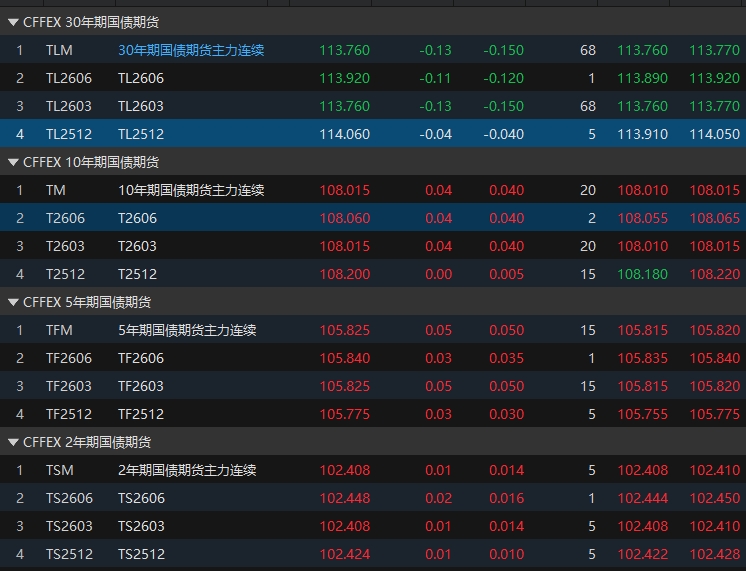
Task: Select the TS2606 code cell
Action: (x=69, y=498)
